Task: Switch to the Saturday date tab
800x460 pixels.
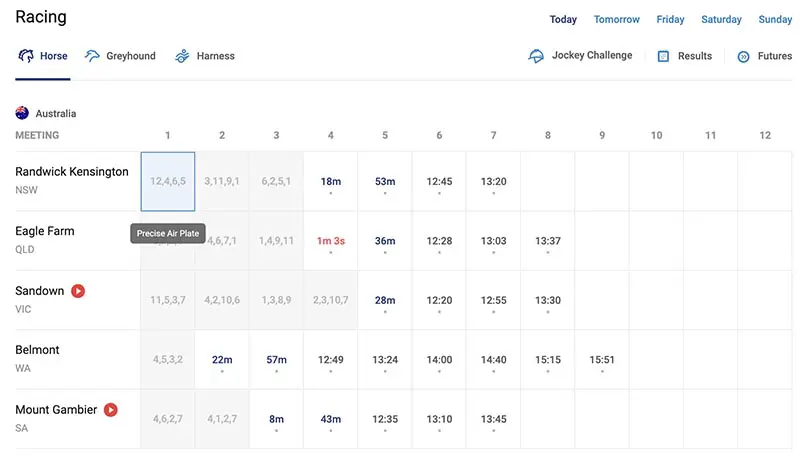Action: (721, 20)
